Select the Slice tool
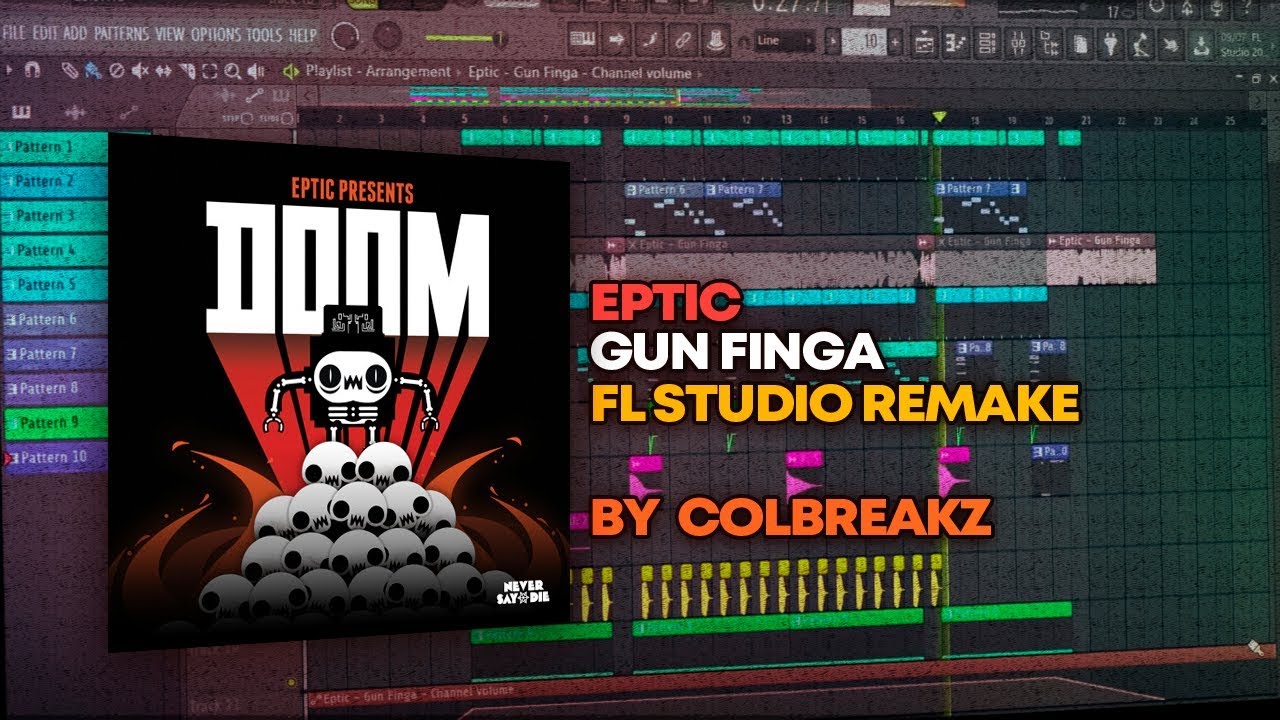Screen dimensions: 1280x720 point(187,70)
